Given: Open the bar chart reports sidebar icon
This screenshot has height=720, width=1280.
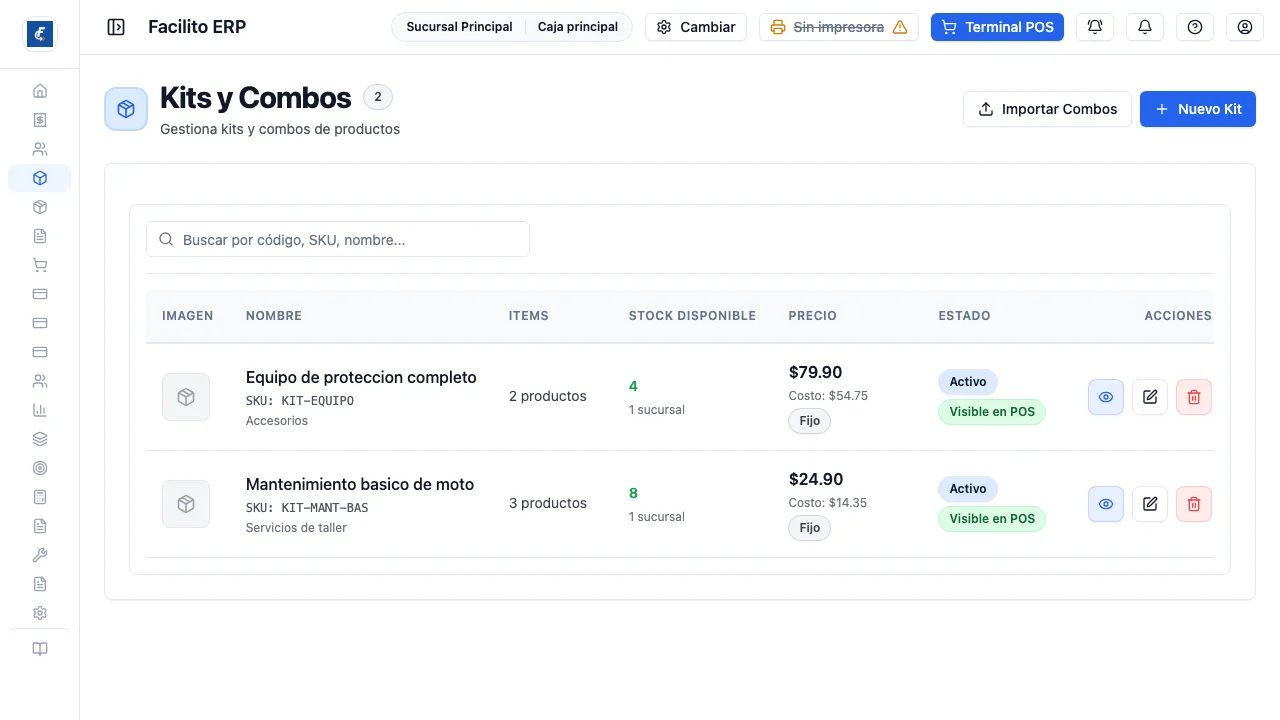Looking at the screenshot, I should tap(40, 410).
